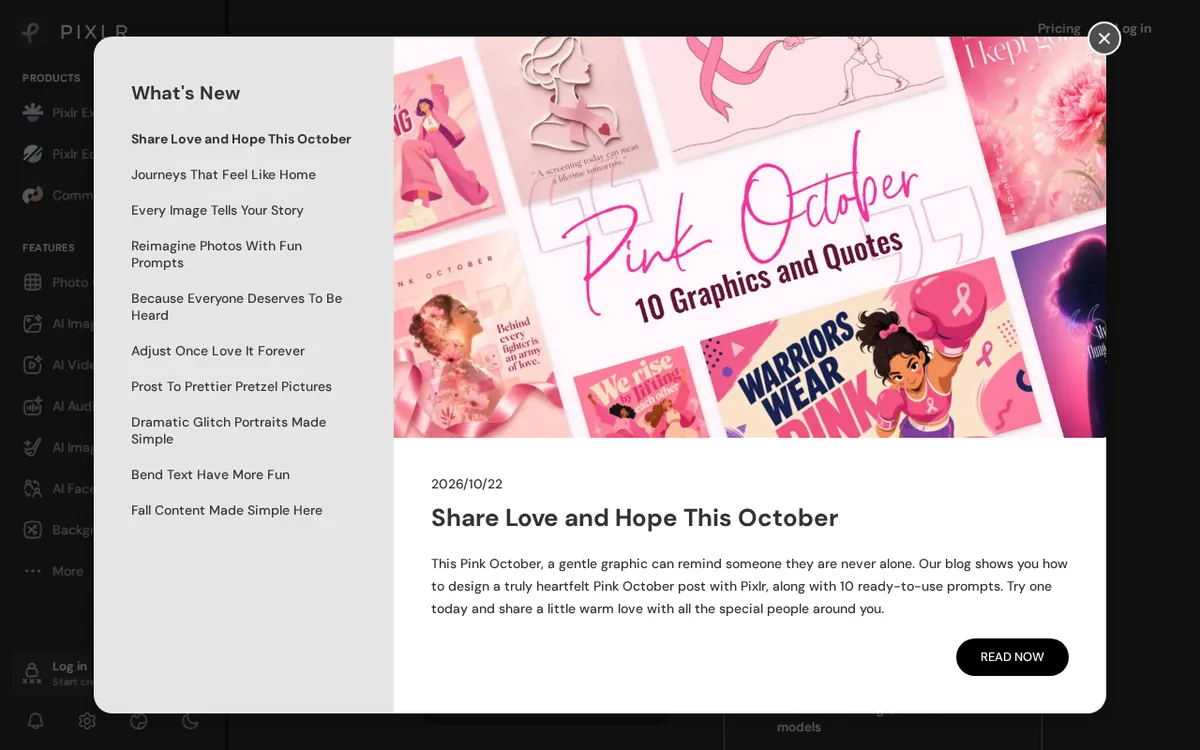
Task: Open the AI Face swap icon
Action: coord(33,488)
